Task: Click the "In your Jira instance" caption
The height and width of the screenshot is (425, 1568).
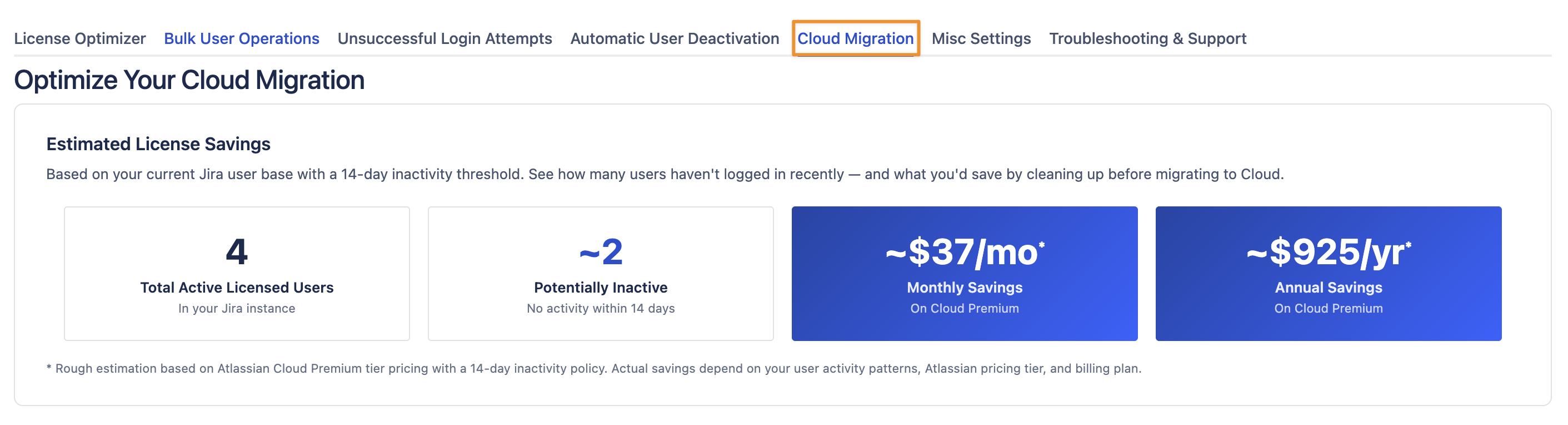Action: point(237,309)
